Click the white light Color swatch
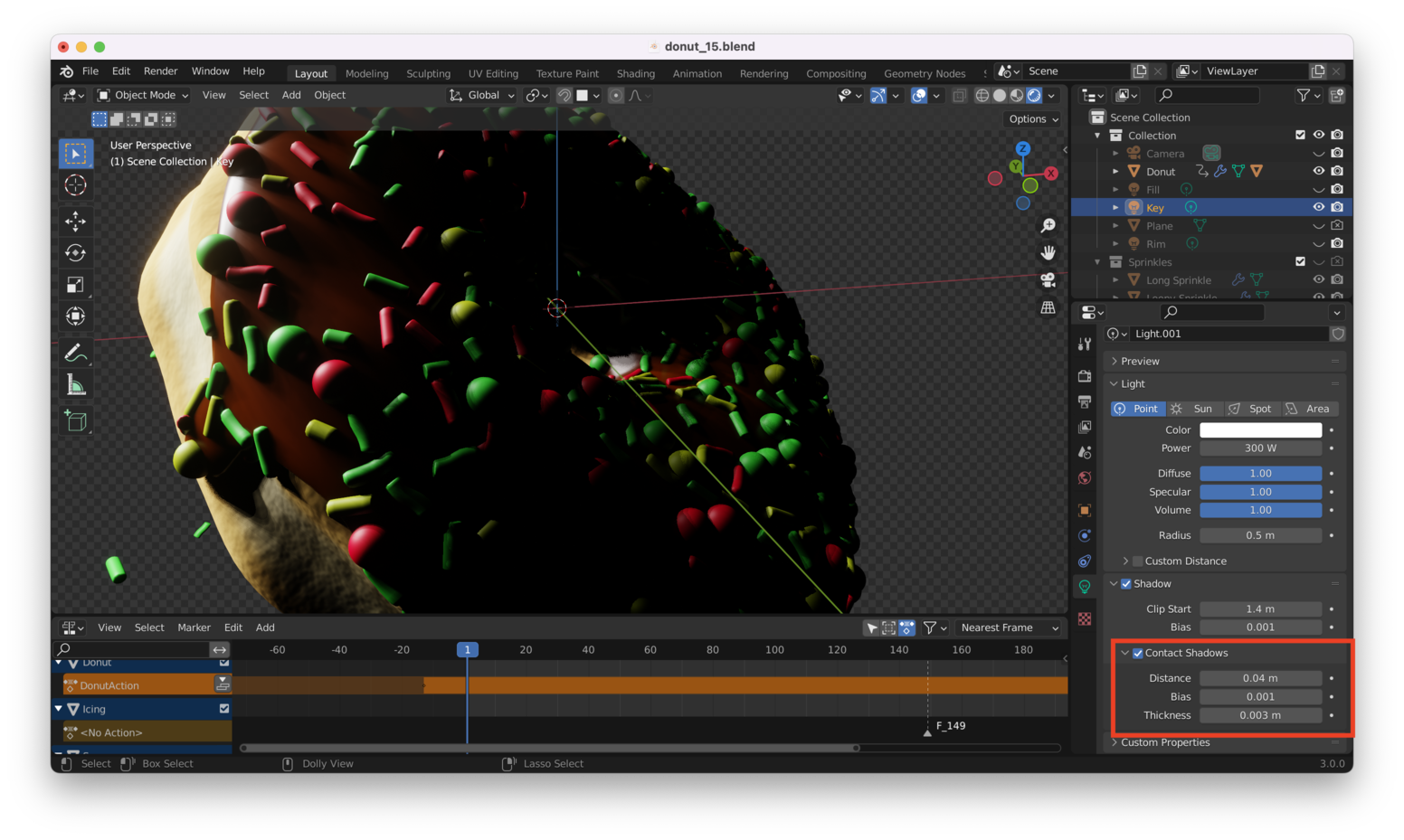Screen dimensions: 1404x840 point(1260,430)
